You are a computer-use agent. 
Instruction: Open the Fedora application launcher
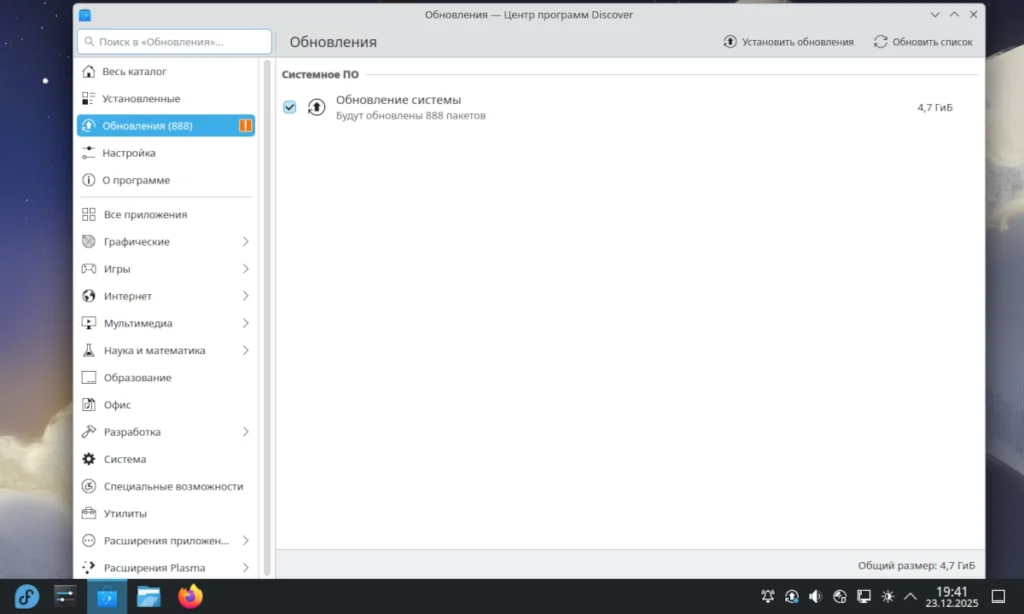point(27,596)
